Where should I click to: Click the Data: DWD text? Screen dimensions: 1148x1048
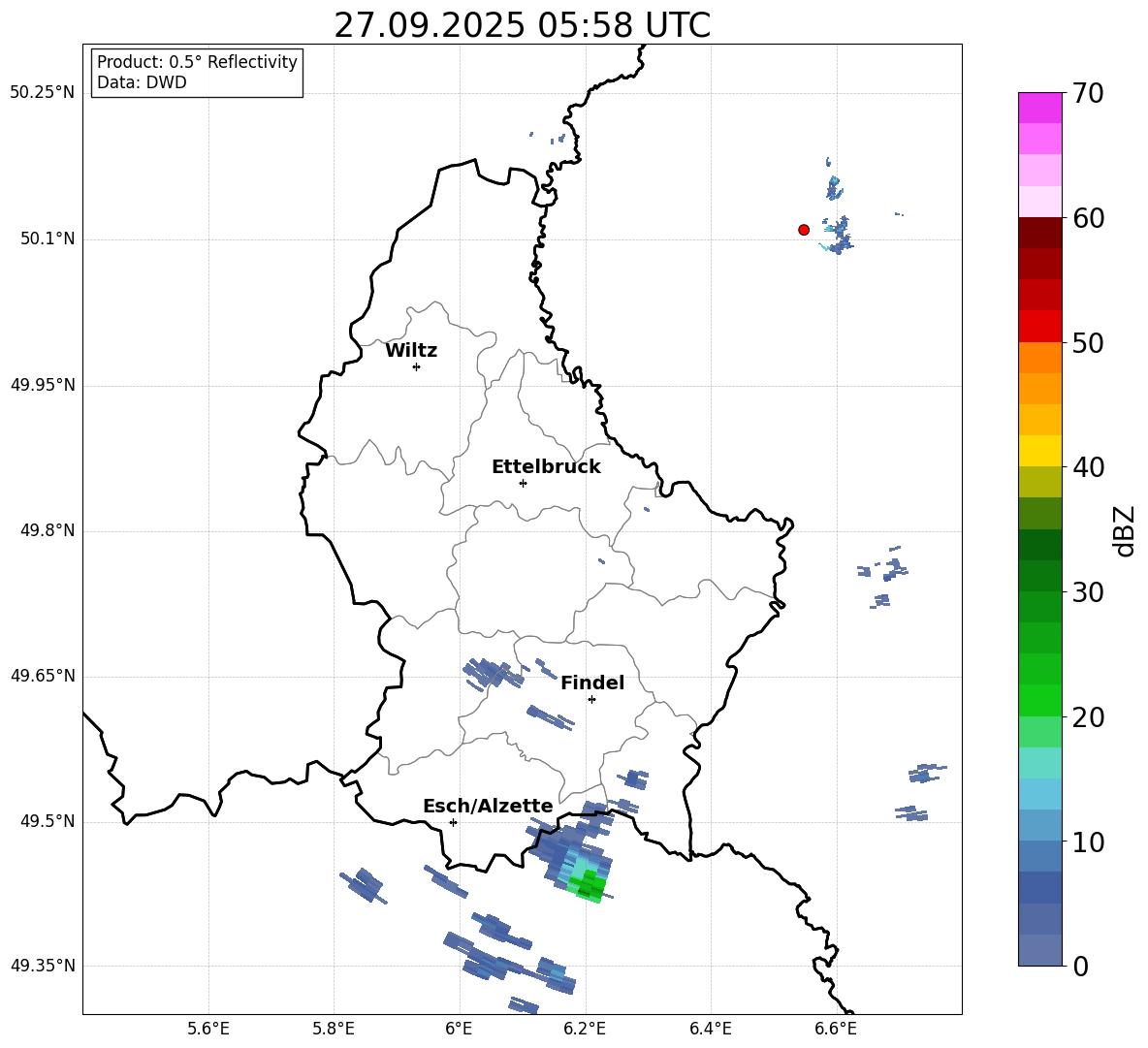pos(142,82)
